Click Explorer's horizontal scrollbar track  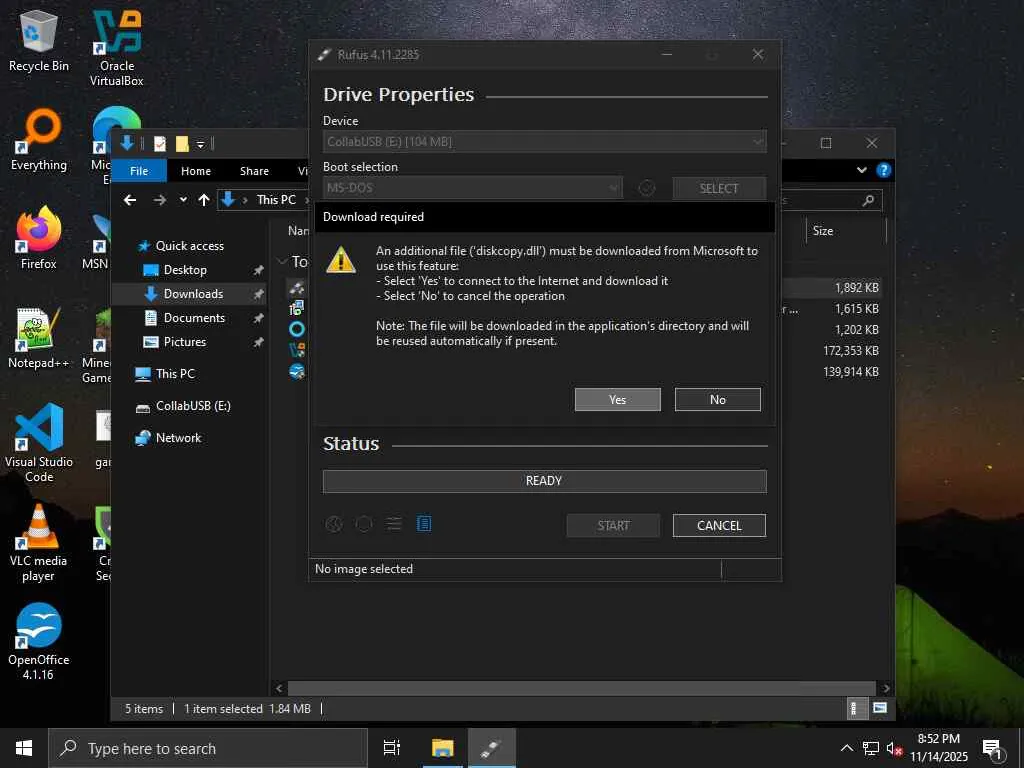[581, 688]
